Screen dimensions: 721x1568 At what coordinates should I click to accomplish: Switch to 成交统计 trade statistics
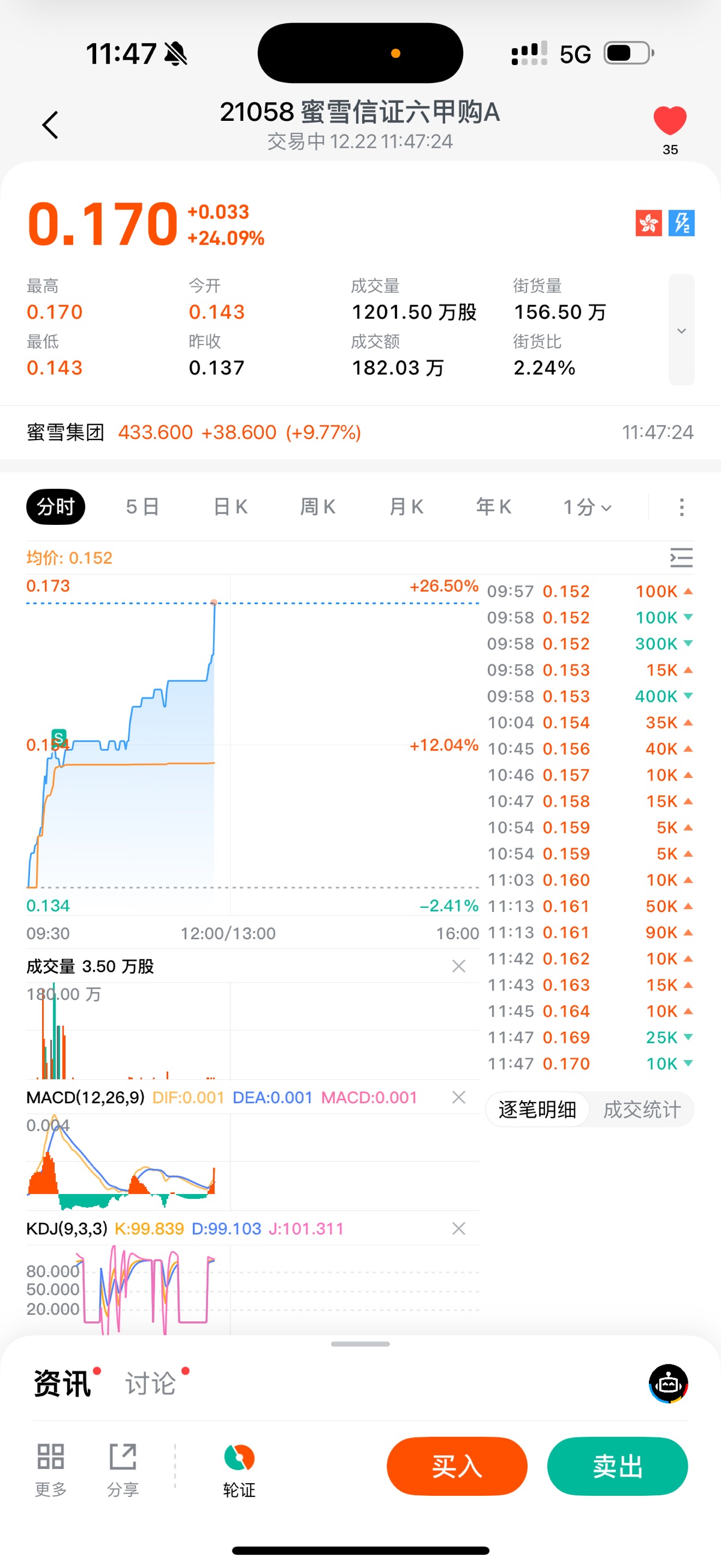coord(641,1110)
